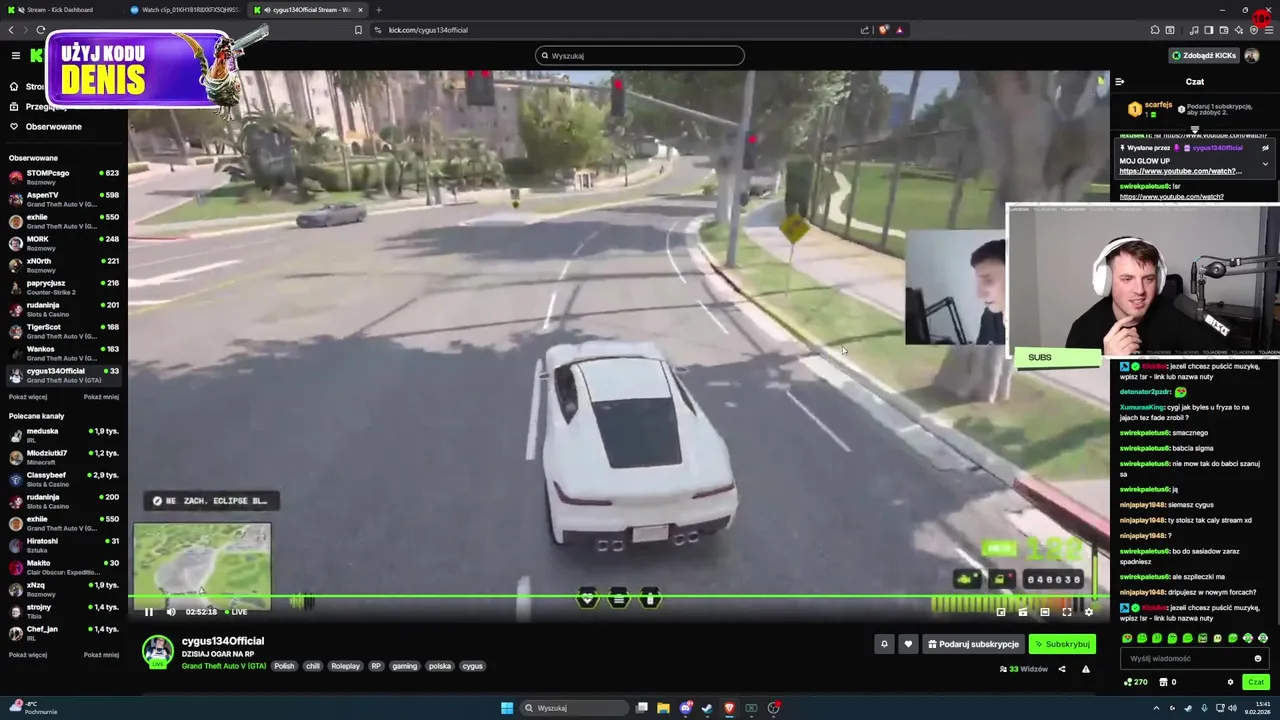Open TigerScot channel in sidebar
The image size is (1280, 720).
[63, 331]
